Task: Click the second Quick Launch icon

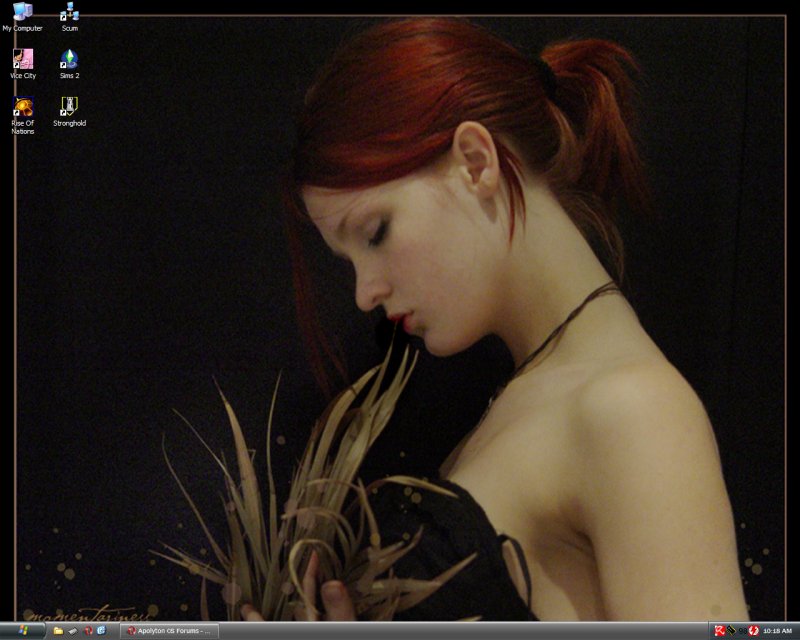Action: pyautogui.click(x=73, y=631)
